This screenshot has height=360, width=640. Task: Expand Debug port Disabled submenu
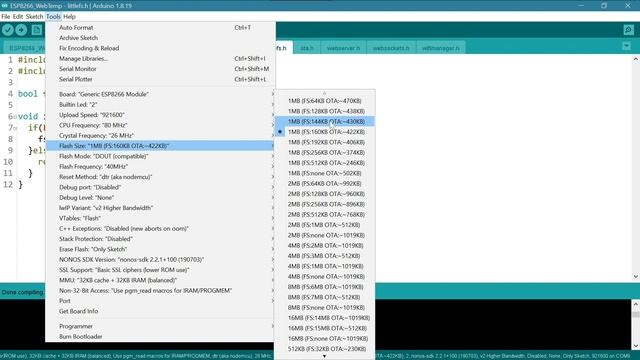coord(160,187)
